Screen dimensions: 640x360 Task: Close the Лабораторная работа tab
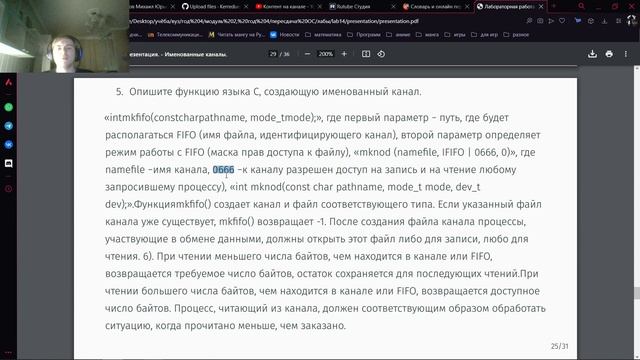[541, 7]
